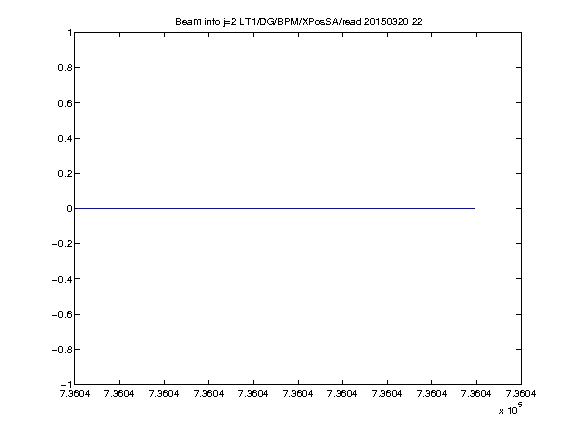The height and width of the screenshot is (432, 576).
Task: Click the y-axis tick label 0.6
Action: tap(64, 103)
